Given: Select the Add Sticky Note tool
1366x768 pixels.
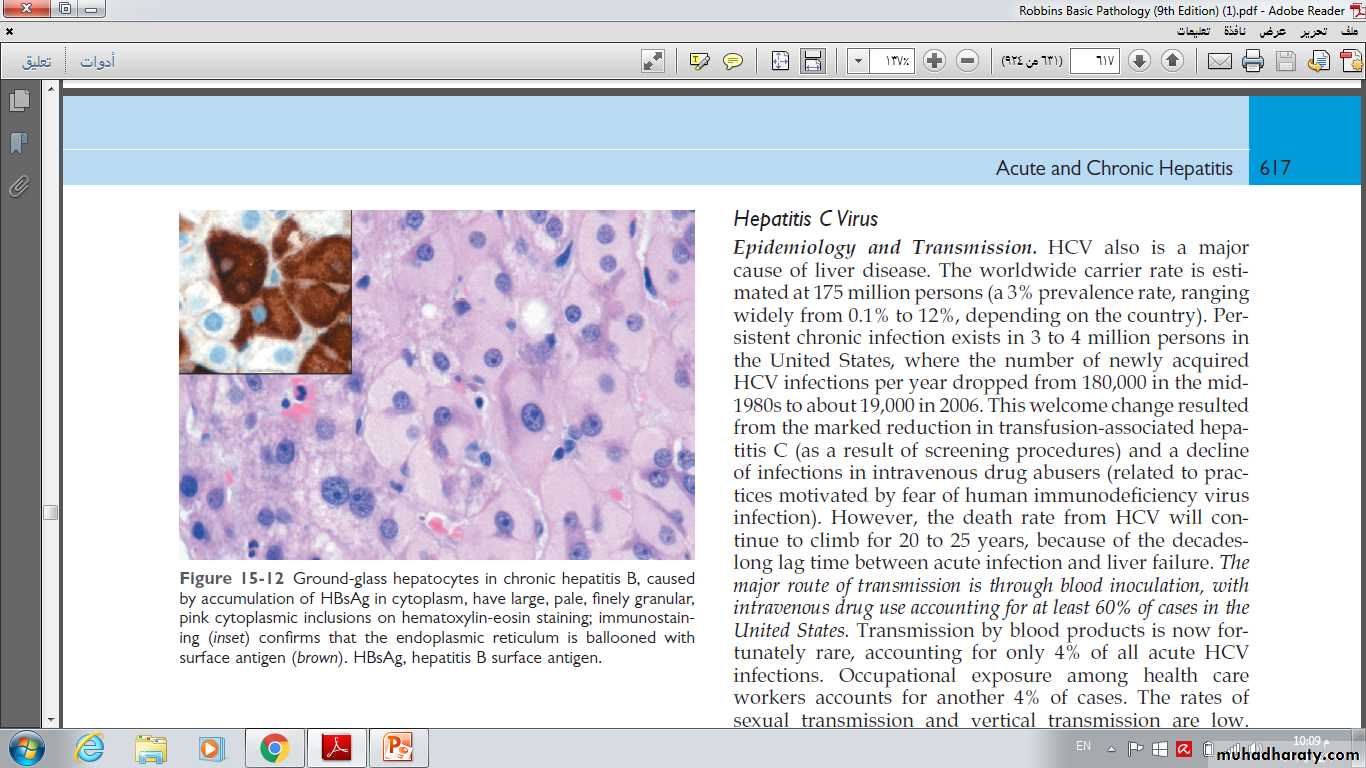Looking at the screenshot, I should pyautogui.click(x=733, y=61).
